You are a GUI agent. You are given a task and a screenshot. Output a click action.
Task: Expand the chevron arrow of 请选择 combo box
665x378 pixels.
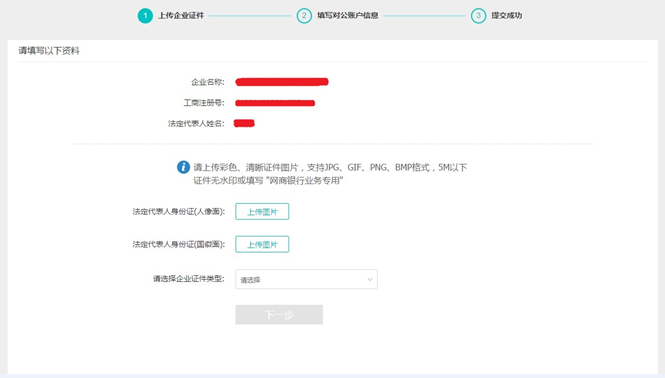pyautogui.click(x=369, y=279)
